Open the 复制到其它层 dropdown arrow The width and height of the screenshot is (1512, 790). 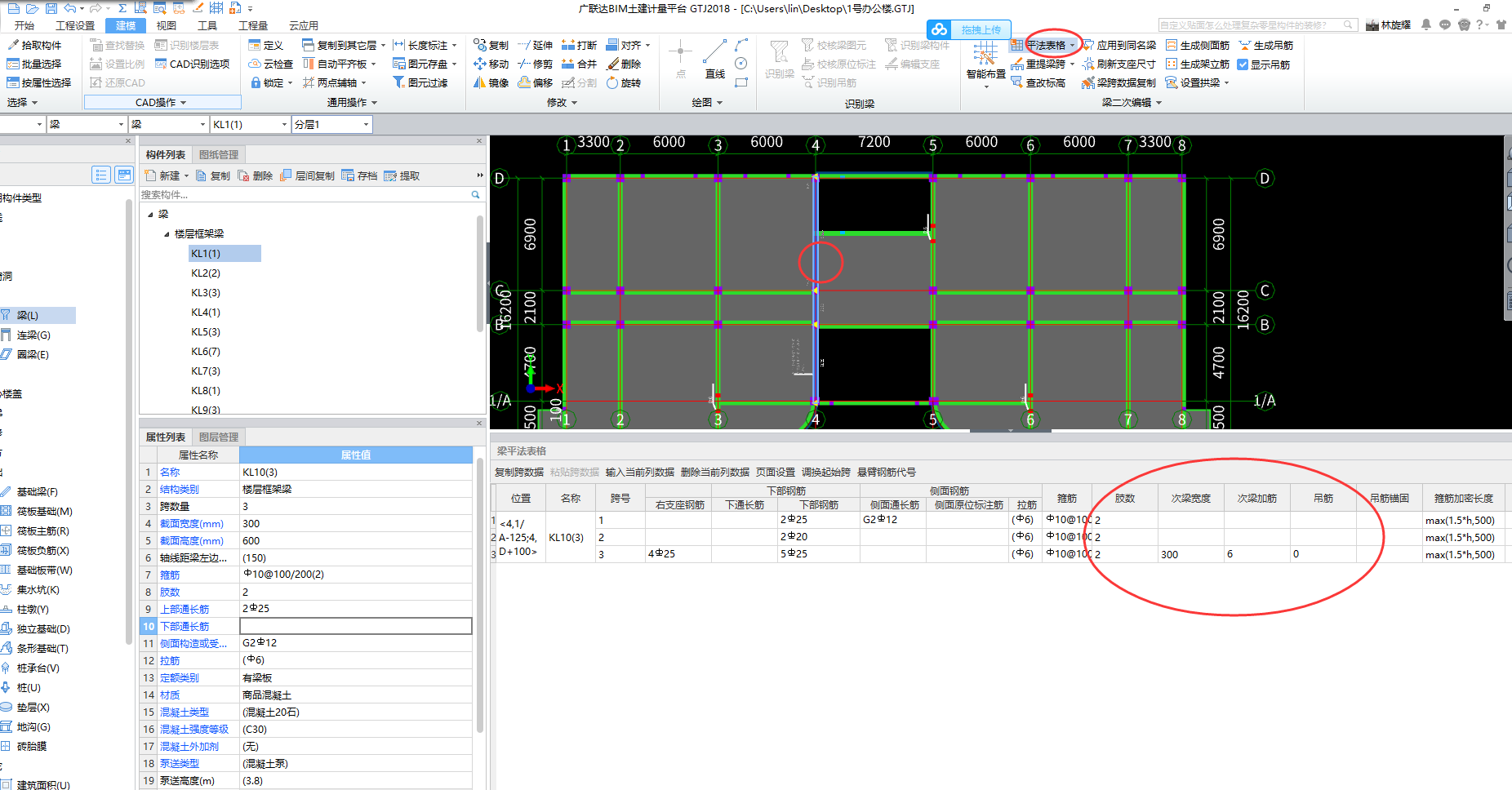click(383, 45)
